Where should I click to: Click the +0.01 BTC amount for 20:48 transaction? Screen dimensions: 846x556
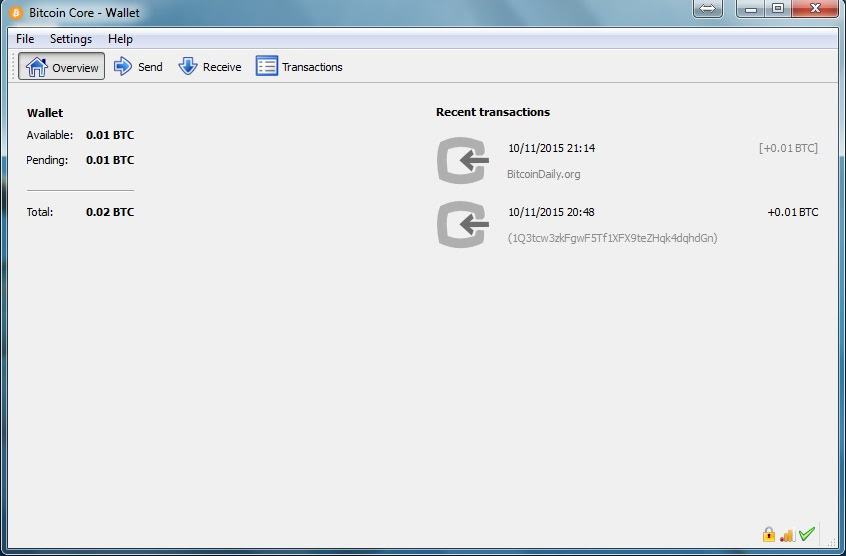793,212
